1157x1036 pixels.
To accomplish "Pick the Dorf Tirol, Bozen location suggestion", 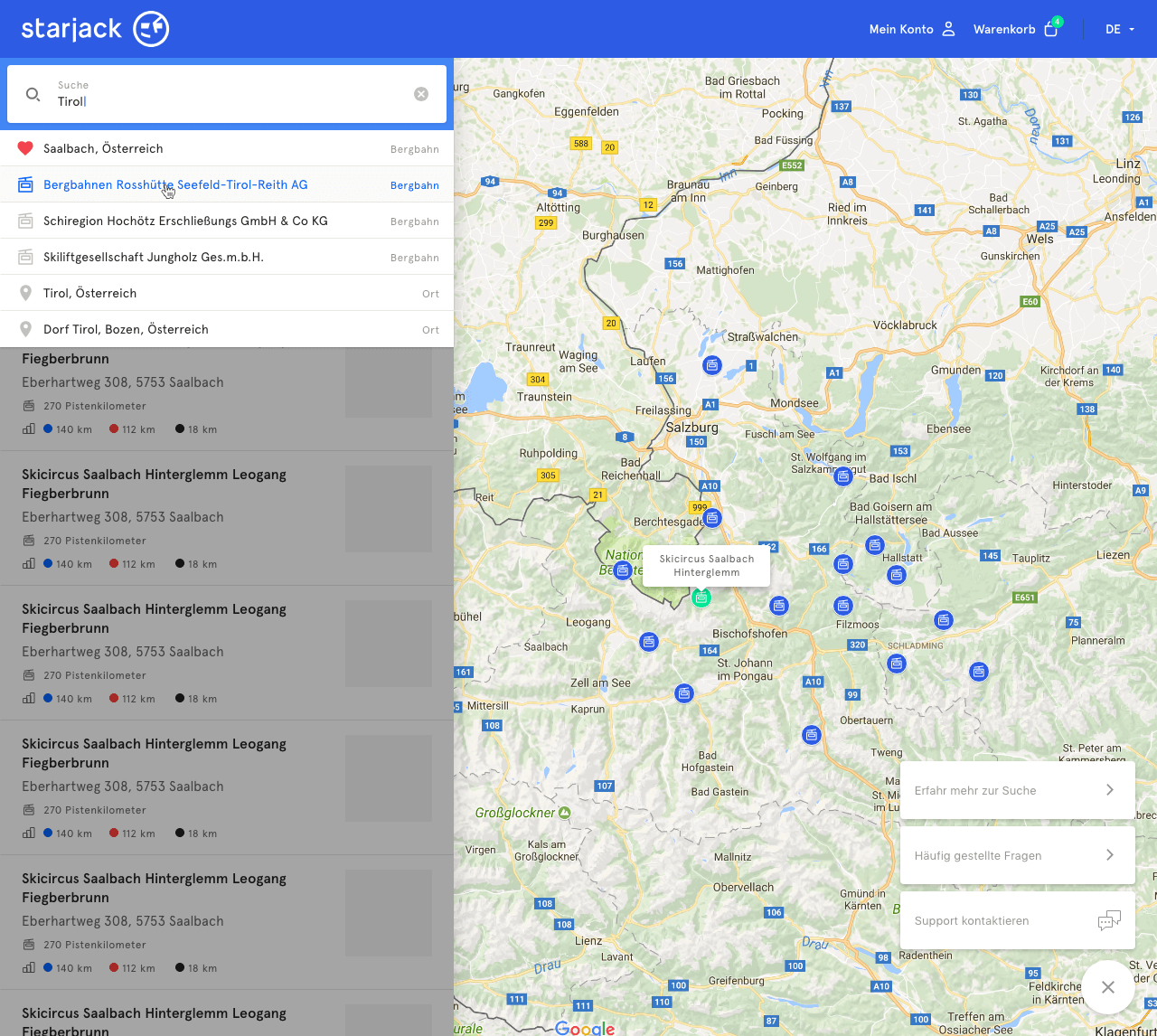I will (x=227, y=329).
